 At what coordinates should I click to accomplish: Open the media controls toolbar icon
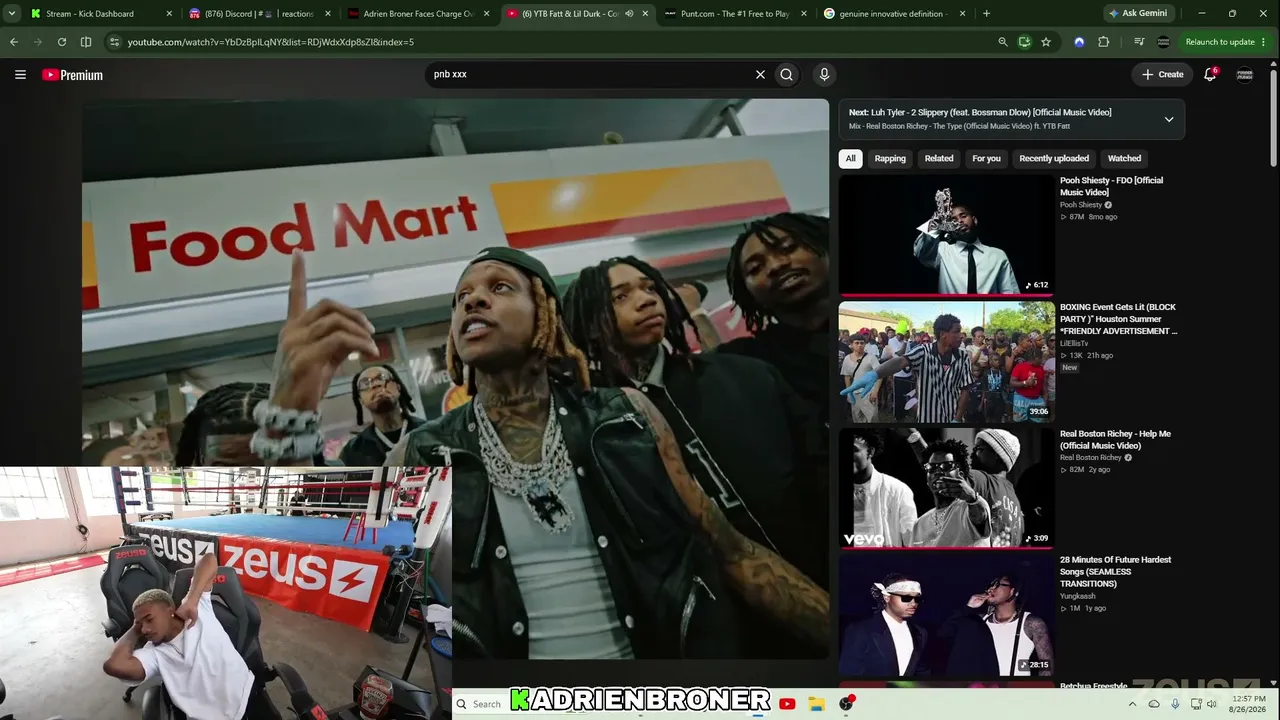coord(1139,42)
